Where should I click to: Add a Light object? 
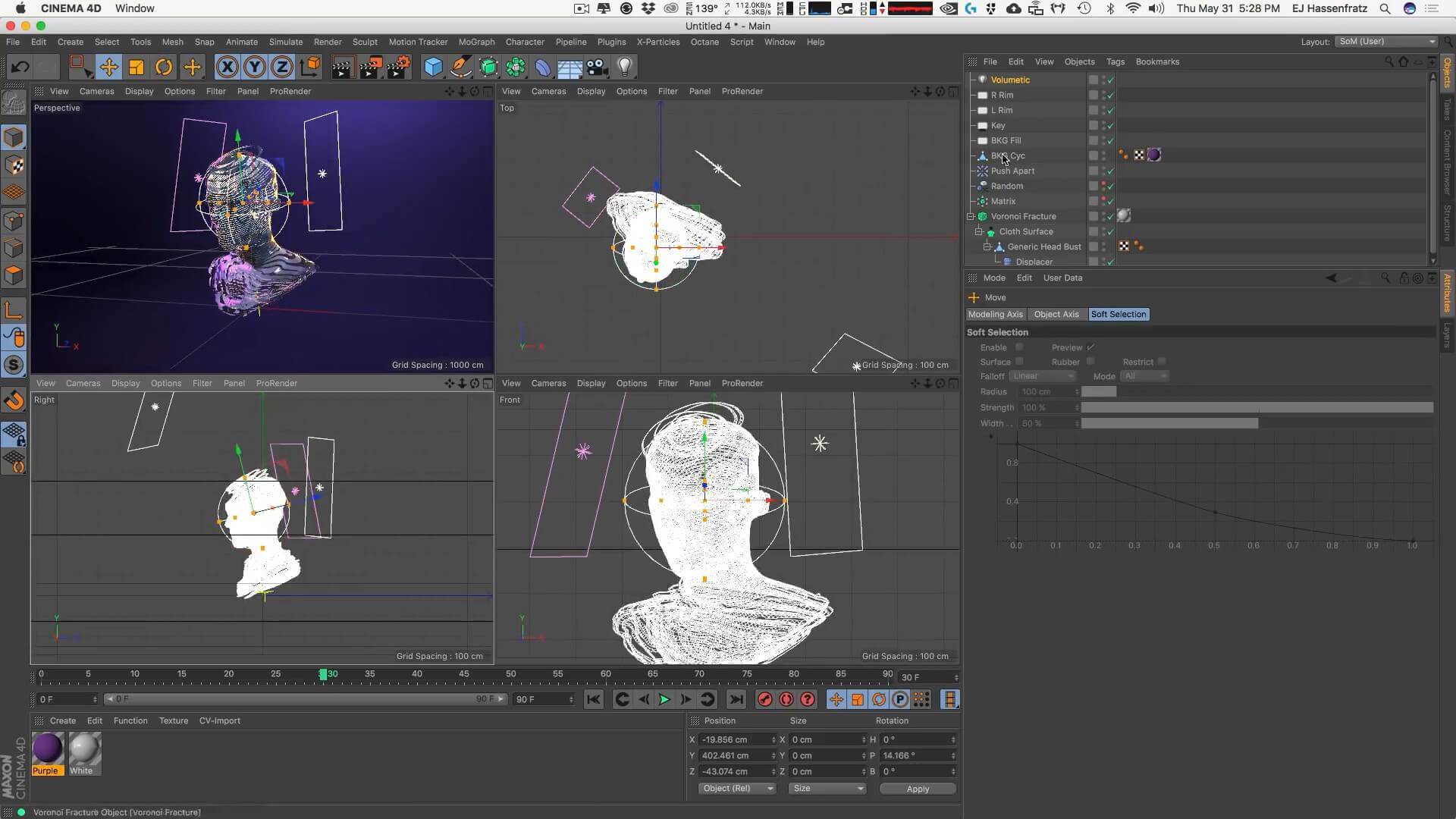[x=625, y=67]
